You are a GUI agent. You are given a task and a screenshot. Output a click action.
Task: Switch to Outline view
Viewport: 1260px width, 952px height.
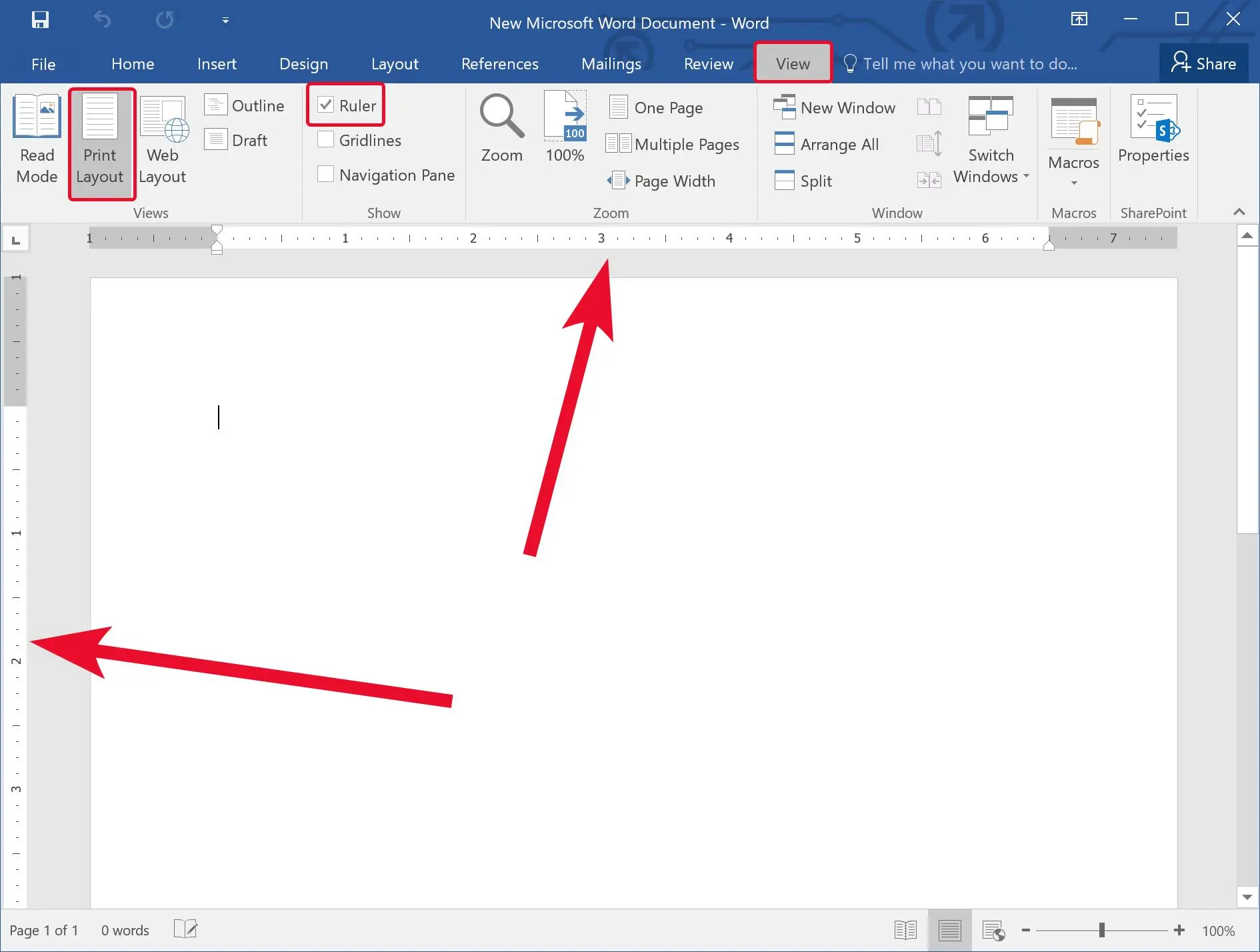point(245,105)
